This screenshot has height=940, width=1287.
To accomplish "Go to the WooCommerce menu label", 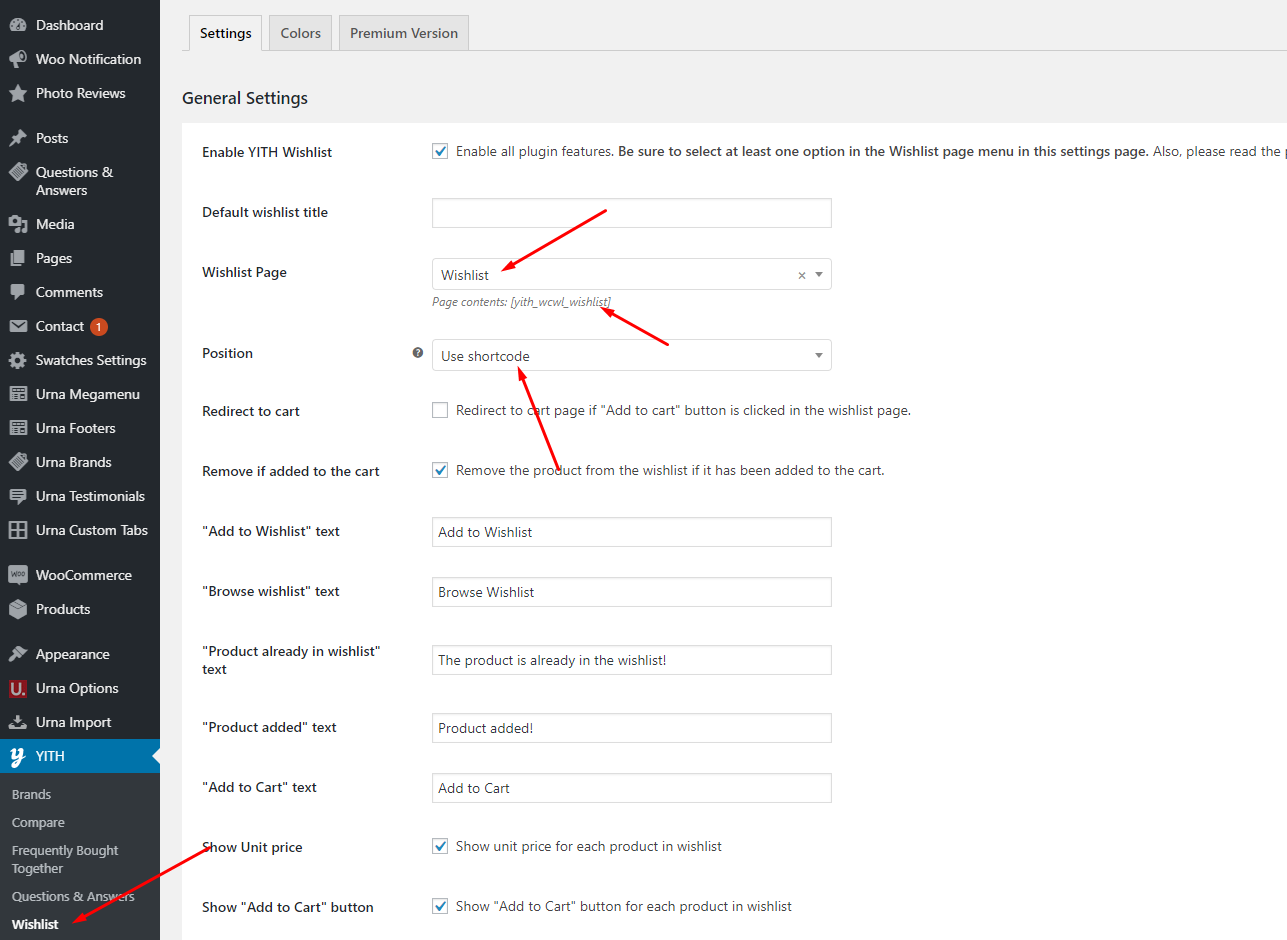I will point(84,575).
